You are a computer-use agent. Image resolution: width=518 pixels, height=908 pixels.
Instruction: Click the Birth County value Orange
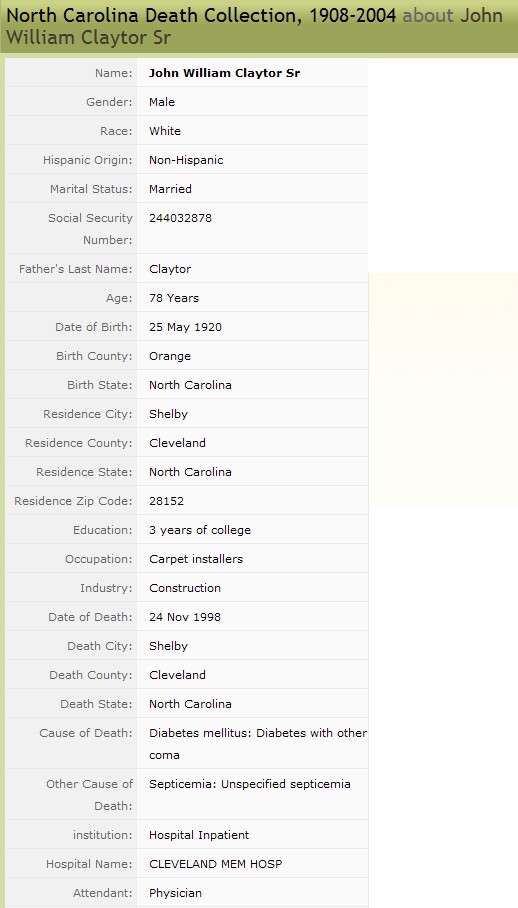pyautogui.click(x=170, y=356)
